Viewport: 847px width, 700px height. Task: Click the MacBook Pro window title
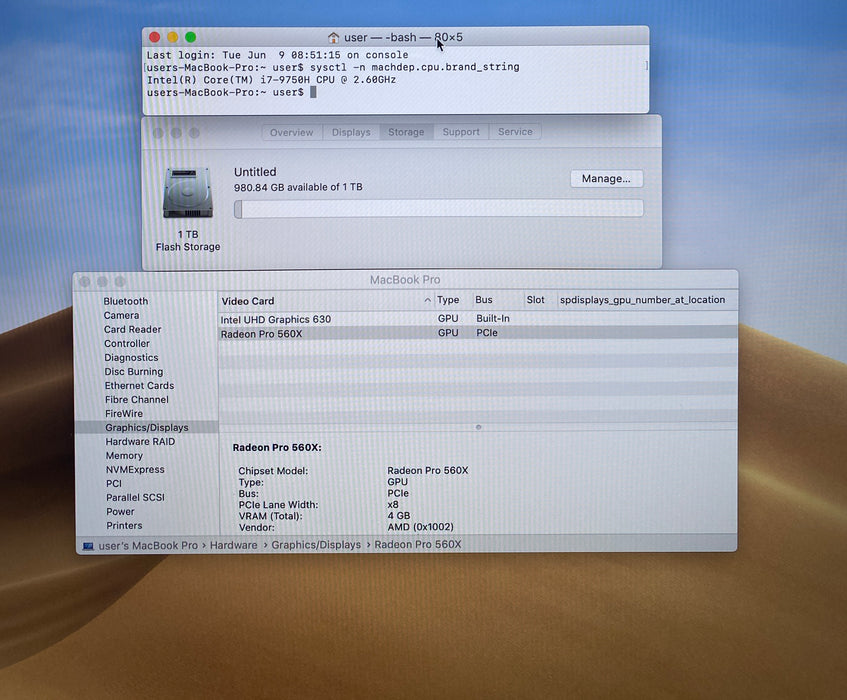(405, 280)
